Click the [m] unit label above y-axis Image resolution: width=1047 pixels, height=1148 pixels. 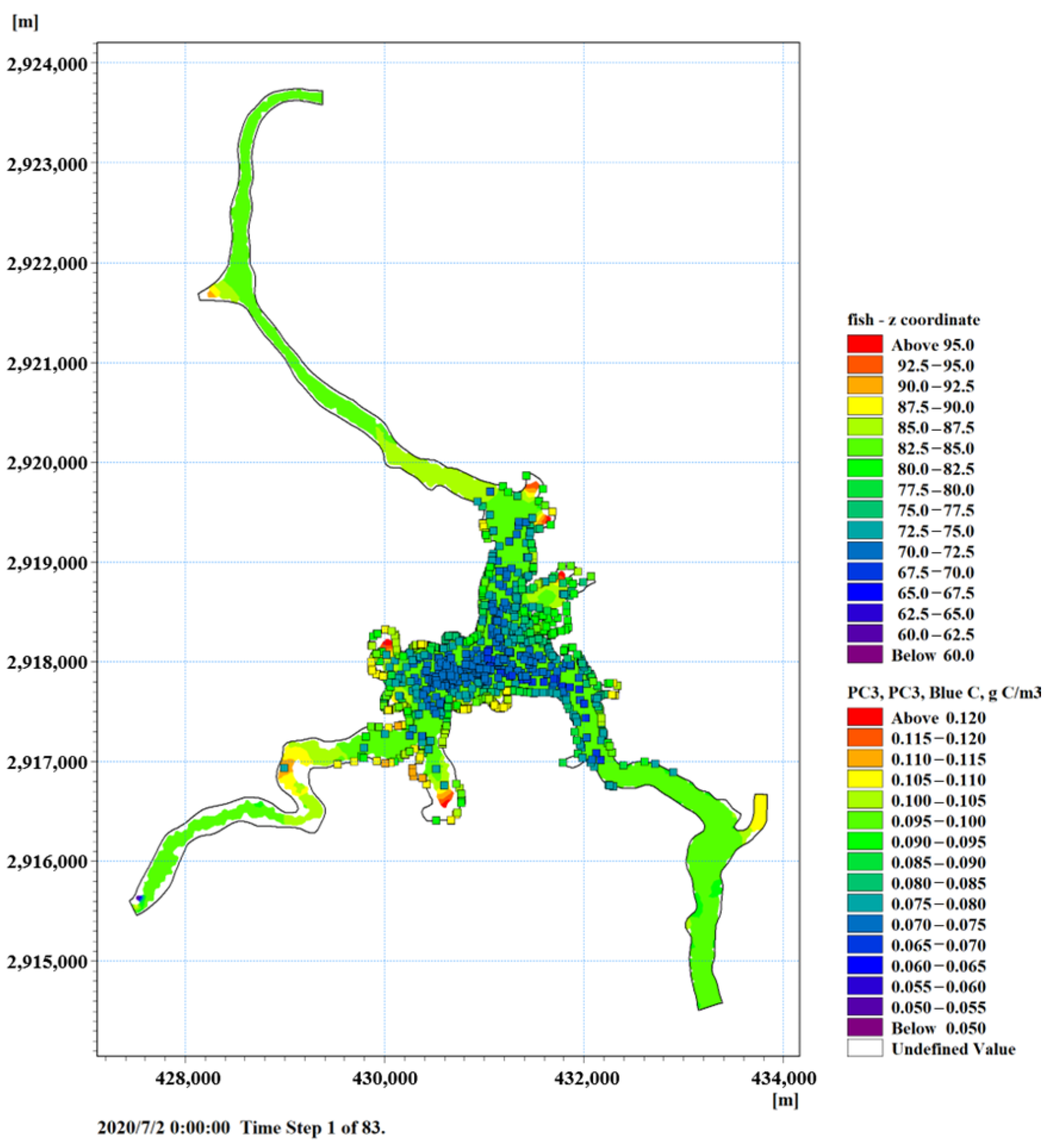[25, 23]
